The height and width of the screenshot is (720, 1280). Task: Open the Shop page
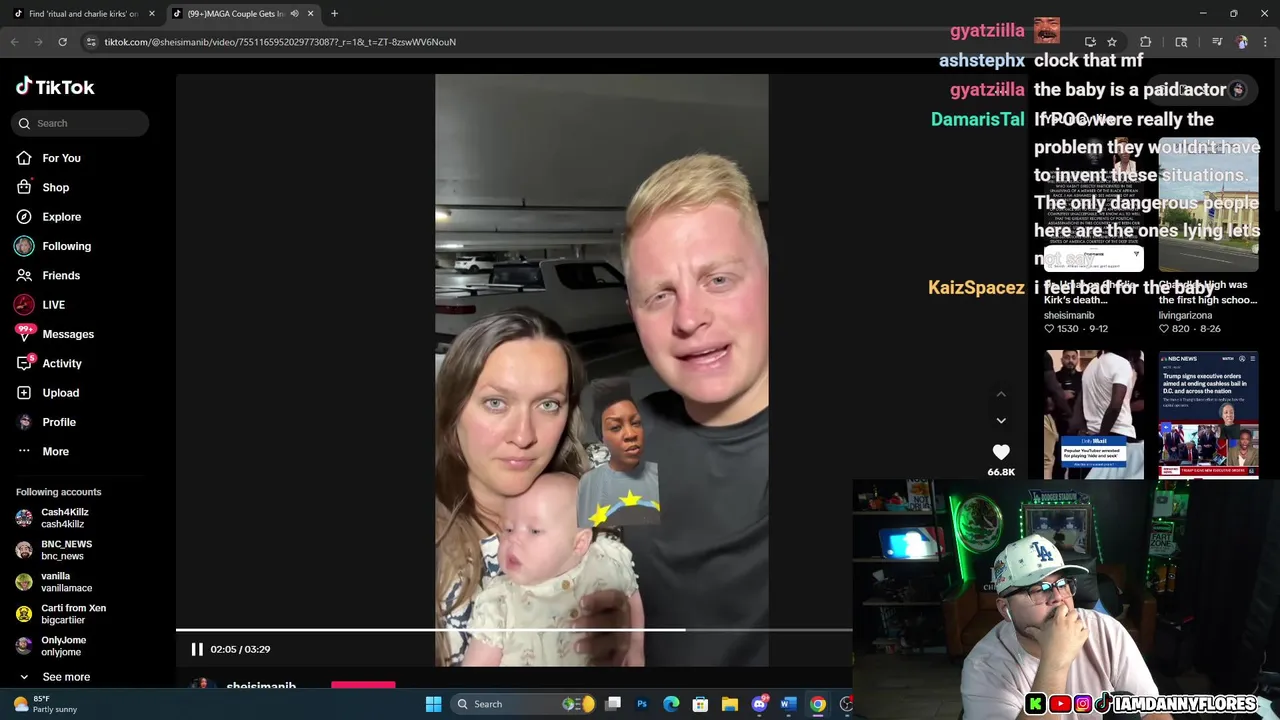55,187
